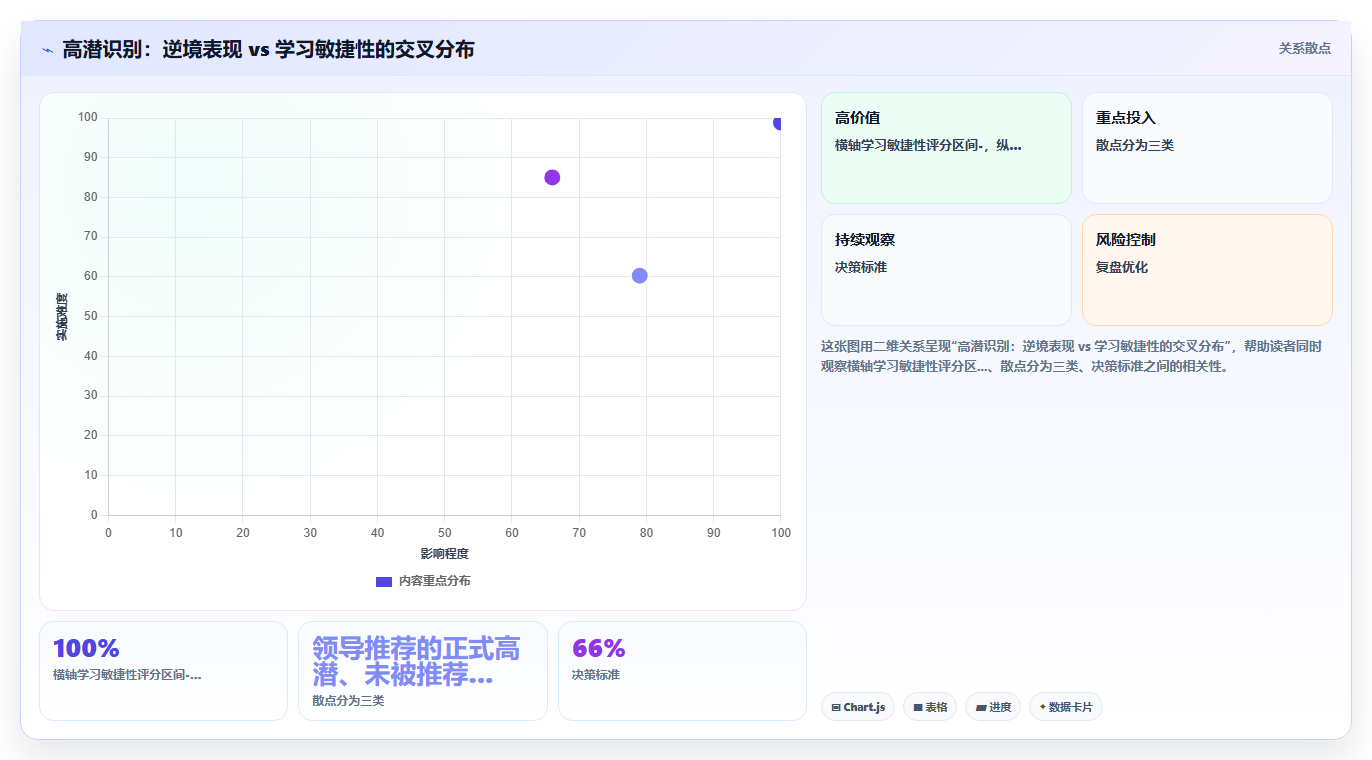The width and height of the screenshot is (1372, 760).
Task: Open the 重点投入 card
Action: pyautogui.click(x=1207, y=148)
